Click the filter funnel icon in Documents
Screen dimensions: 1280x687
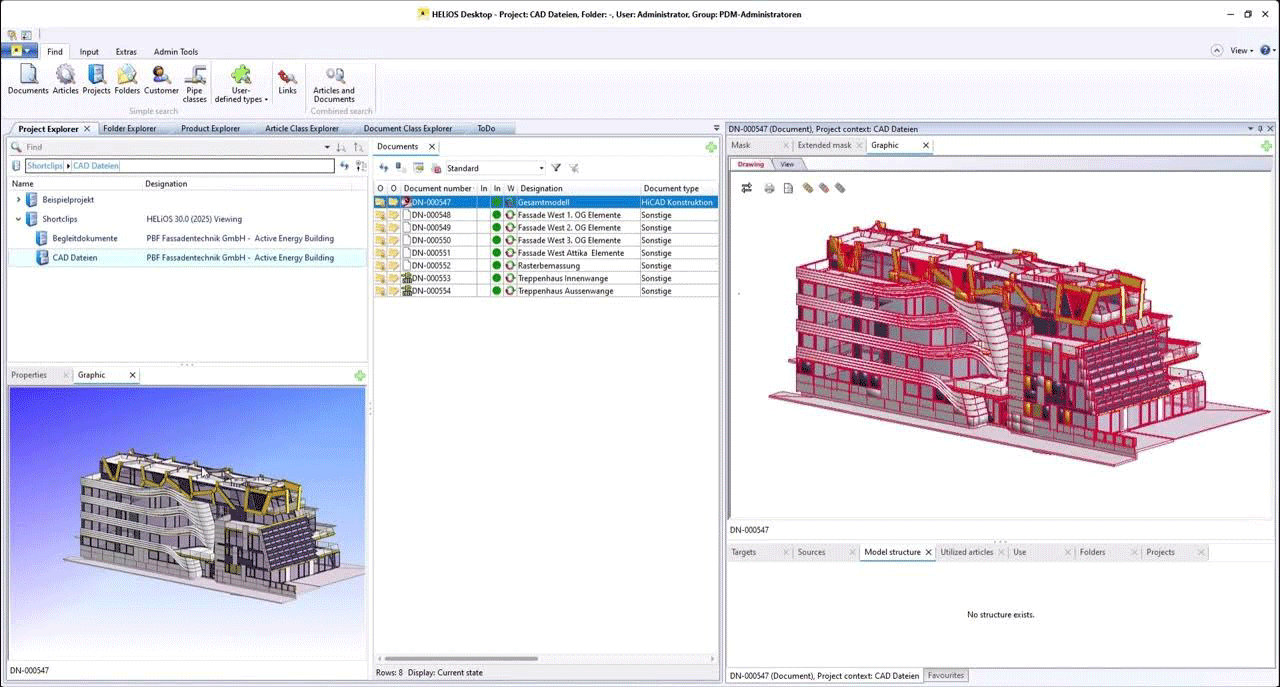[556, 168]
